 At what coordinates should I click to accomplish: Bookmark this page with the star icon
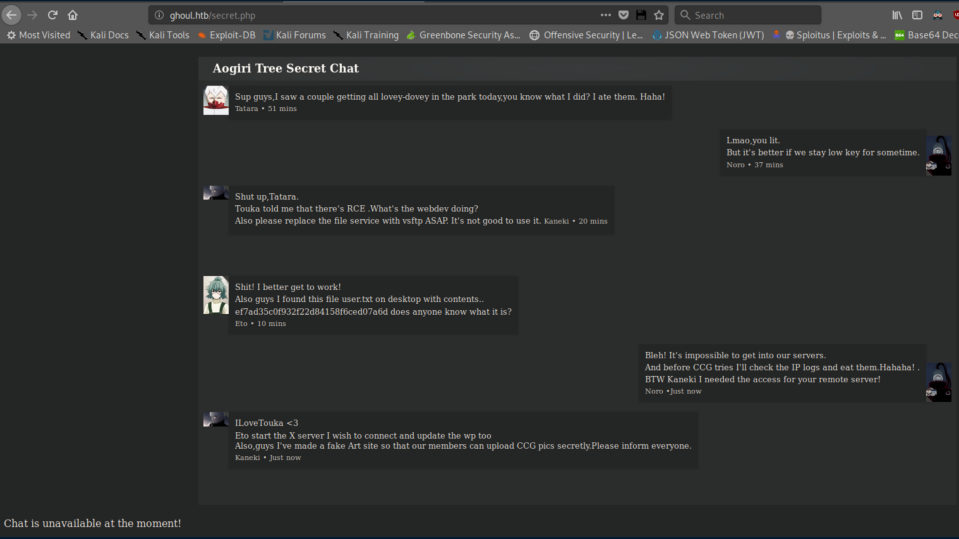tap(659, 15)
